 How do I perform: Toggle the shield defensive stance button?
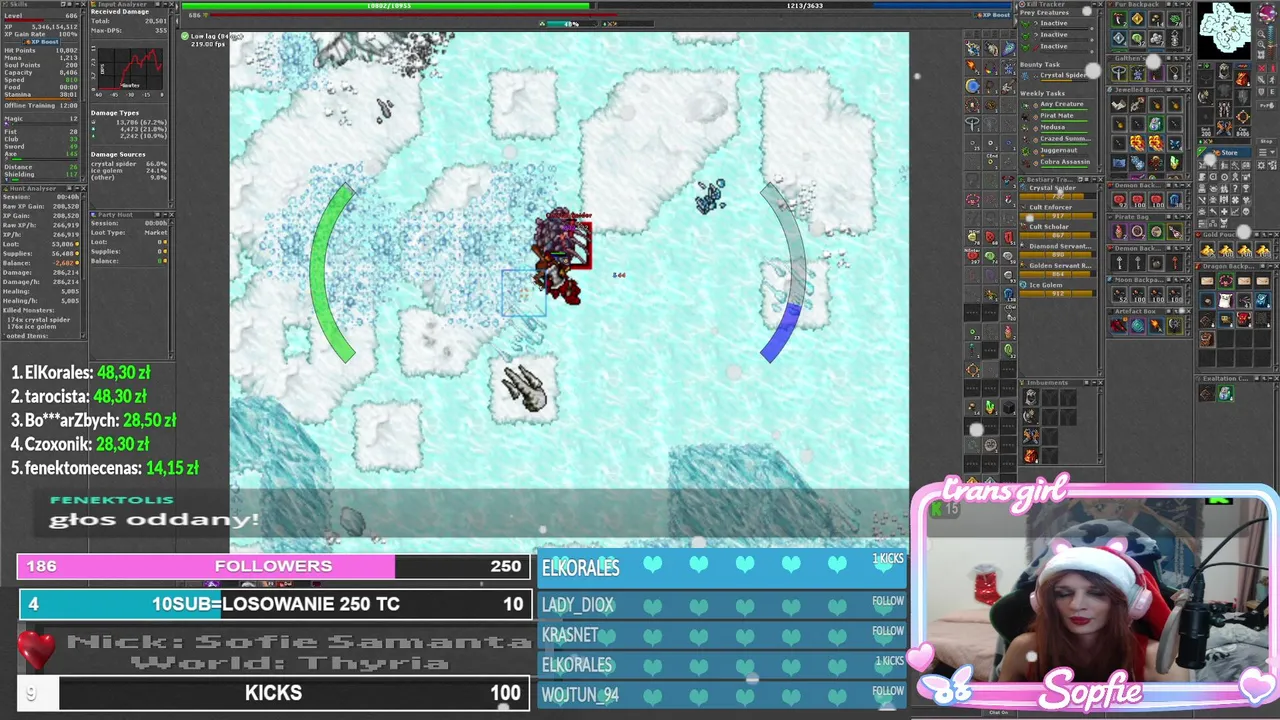(1261, 92)
